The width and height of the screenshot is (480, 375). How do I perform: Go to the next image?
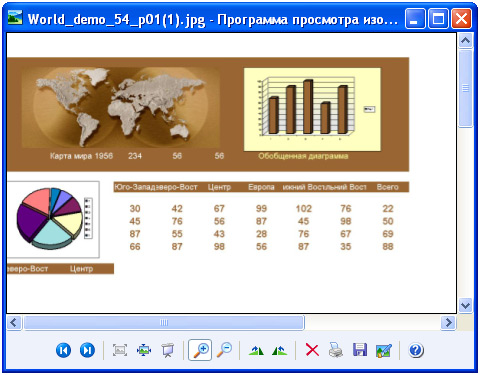pyautogui.click(x=87, y=350)
